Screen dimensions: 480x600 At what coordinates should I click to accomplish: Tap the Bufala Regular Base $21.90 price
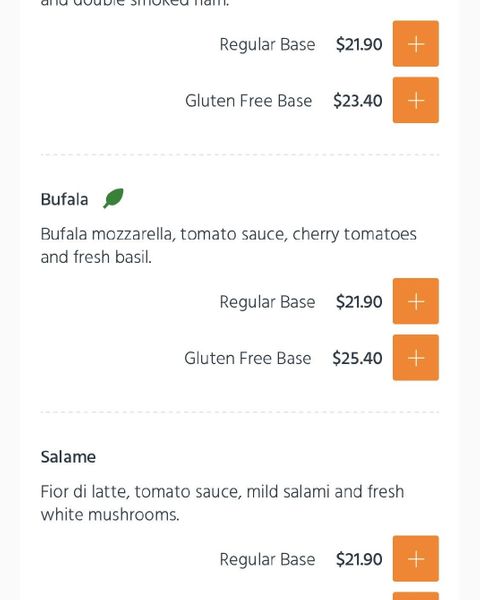359,302
